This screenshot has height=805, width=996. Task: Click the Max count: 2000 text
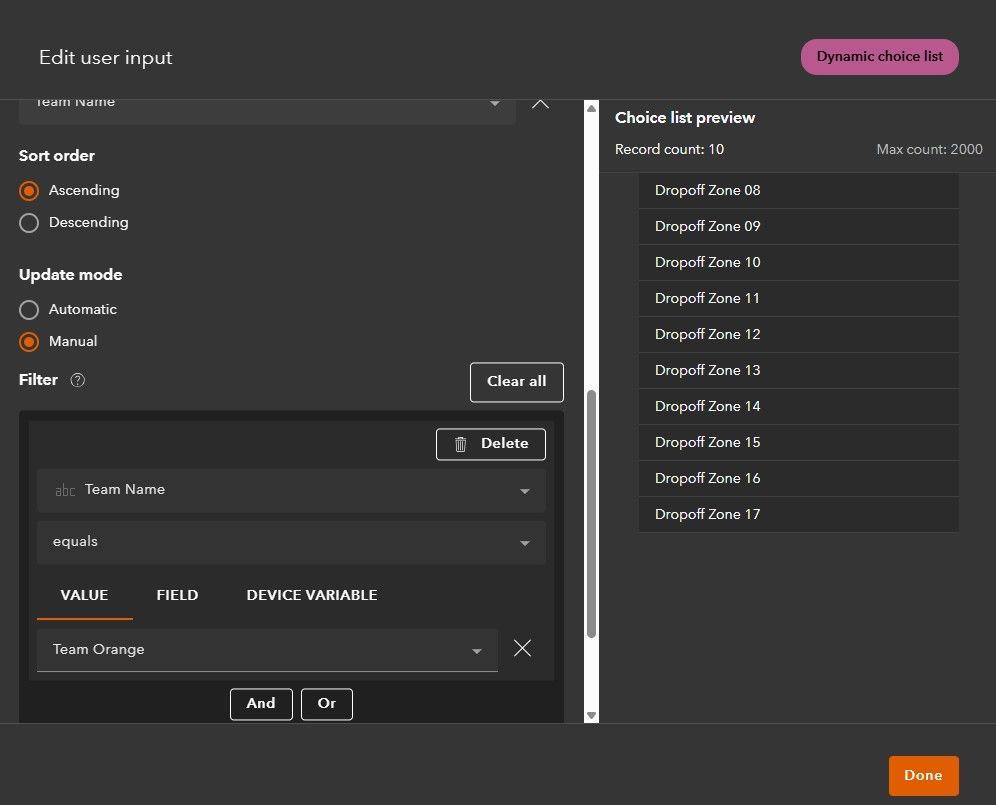[929, 149]
